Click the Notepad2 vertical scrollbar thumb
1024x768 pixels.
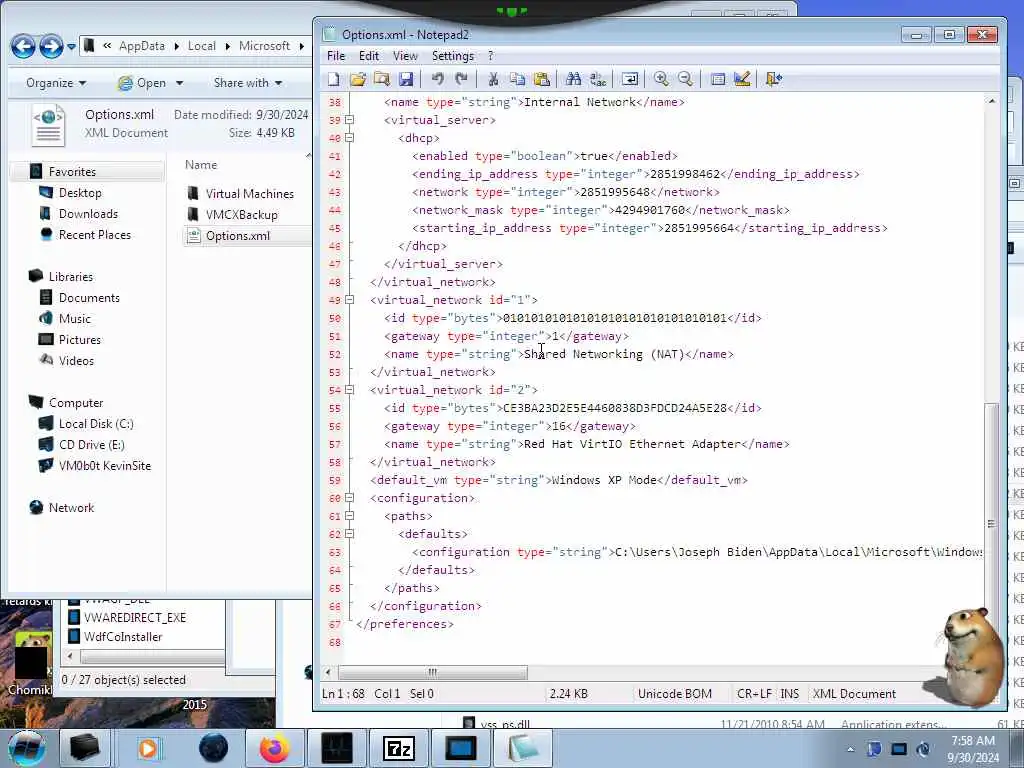point(991,523)
